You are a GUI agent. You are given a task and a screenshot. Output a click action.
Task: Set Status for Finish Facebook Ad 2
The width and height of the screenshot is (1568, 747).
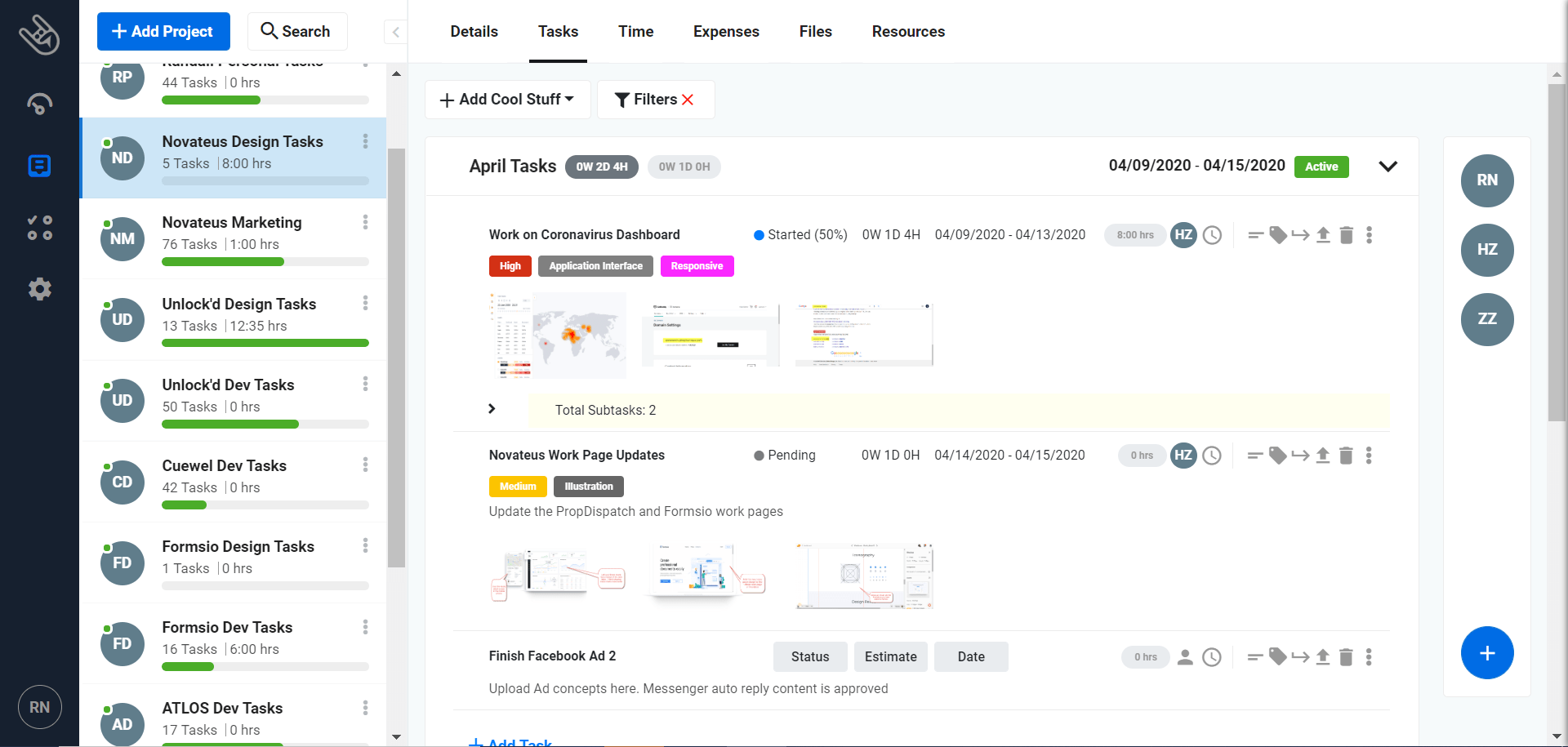coord(810,656)
